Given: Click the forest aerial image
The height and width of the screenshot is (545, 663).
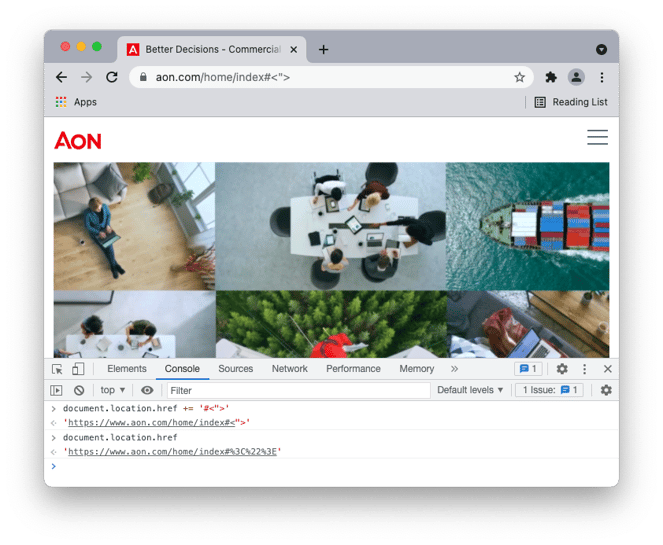Looking at the screenshot, I should 331,324.
